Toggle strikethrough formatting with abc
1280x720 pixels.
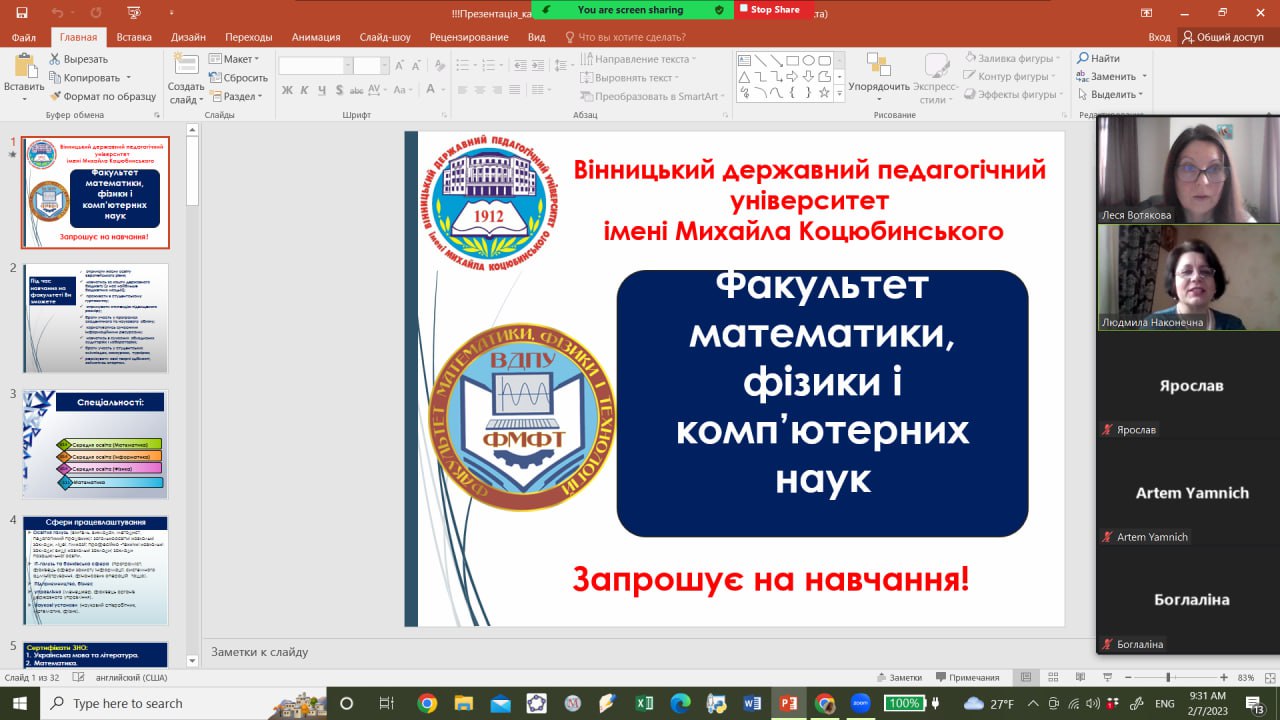(x=357, y=90)
